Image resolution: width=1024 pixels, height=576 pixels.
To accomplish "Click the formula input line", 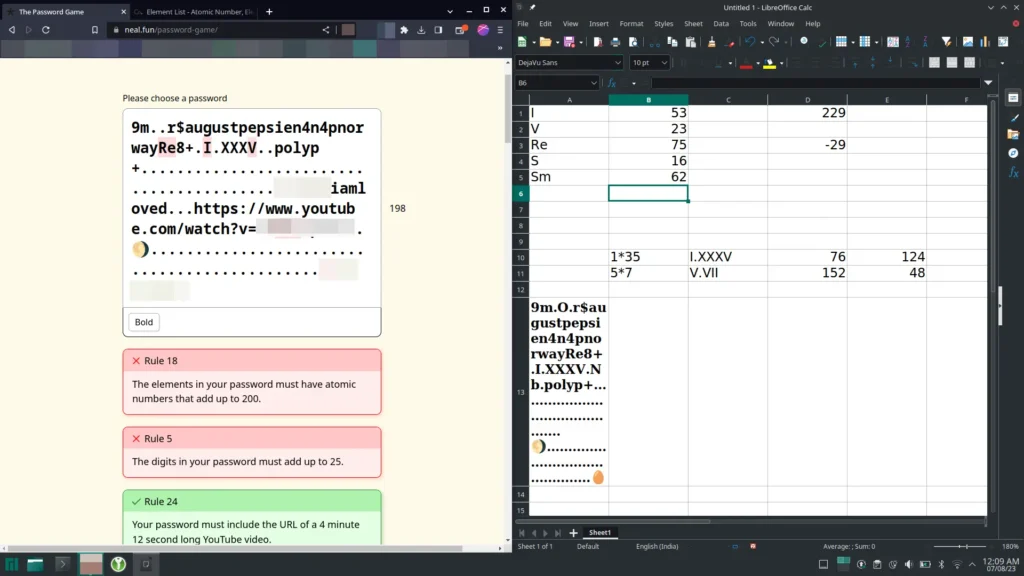I will click(816, 83).
